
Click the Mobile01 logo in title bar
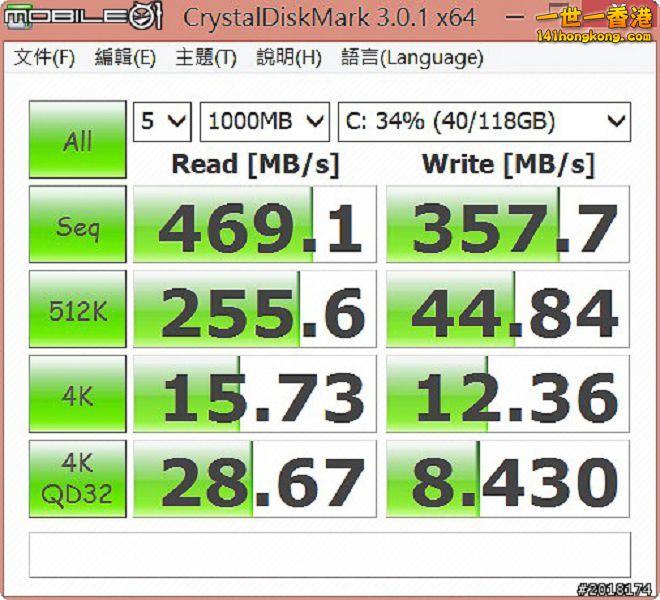click(83, 17)
